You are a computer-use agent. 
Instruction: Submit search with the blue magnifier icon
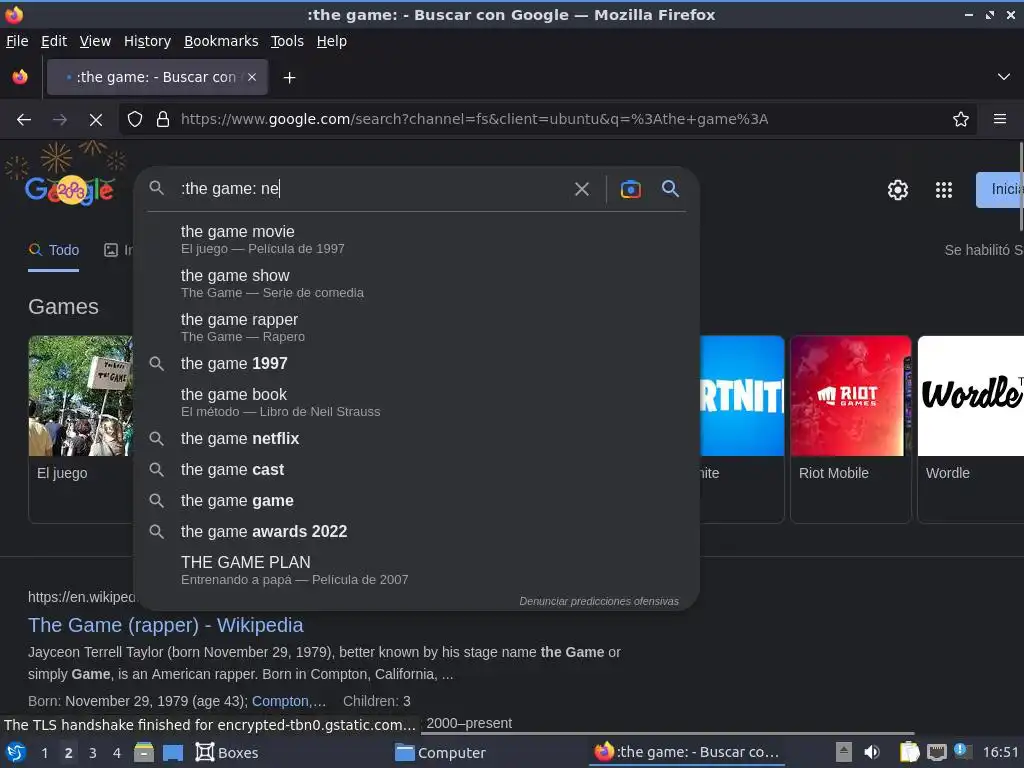[670, 189]
